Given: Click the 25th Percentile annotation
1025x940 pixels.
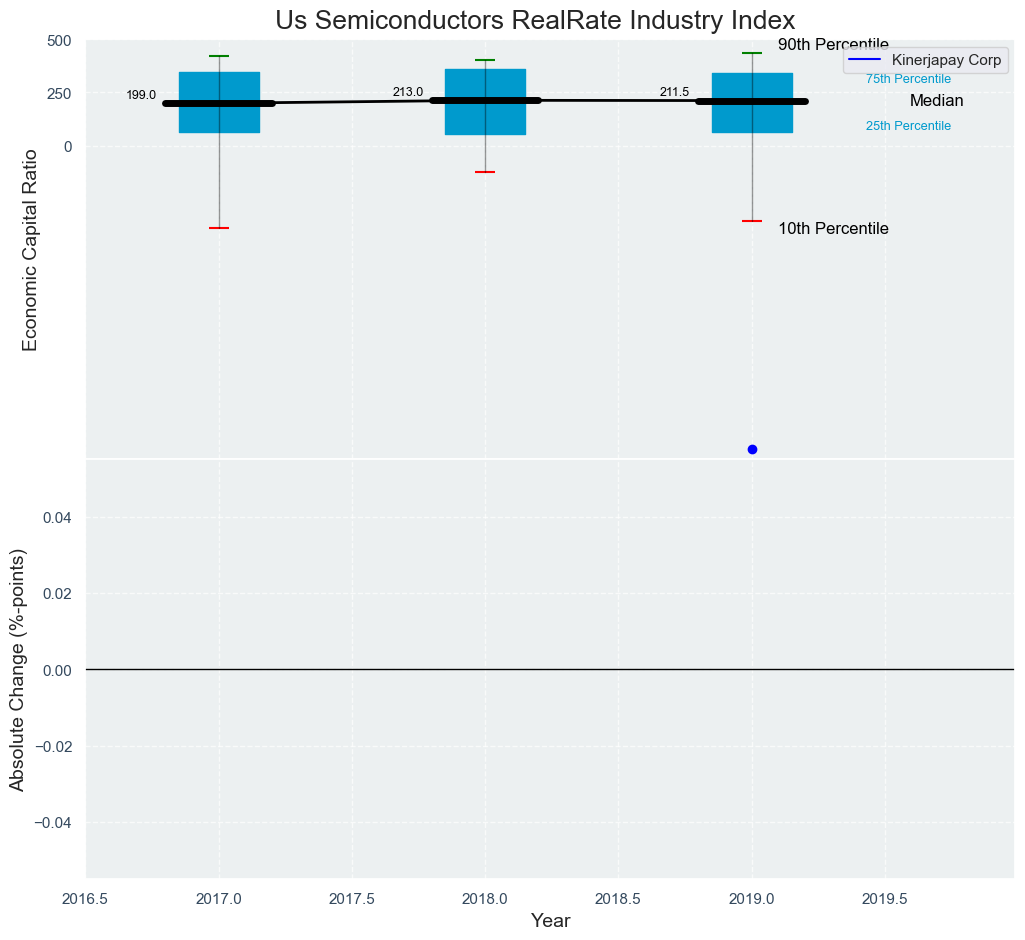Looking at the screenshot, I should 908,126.
